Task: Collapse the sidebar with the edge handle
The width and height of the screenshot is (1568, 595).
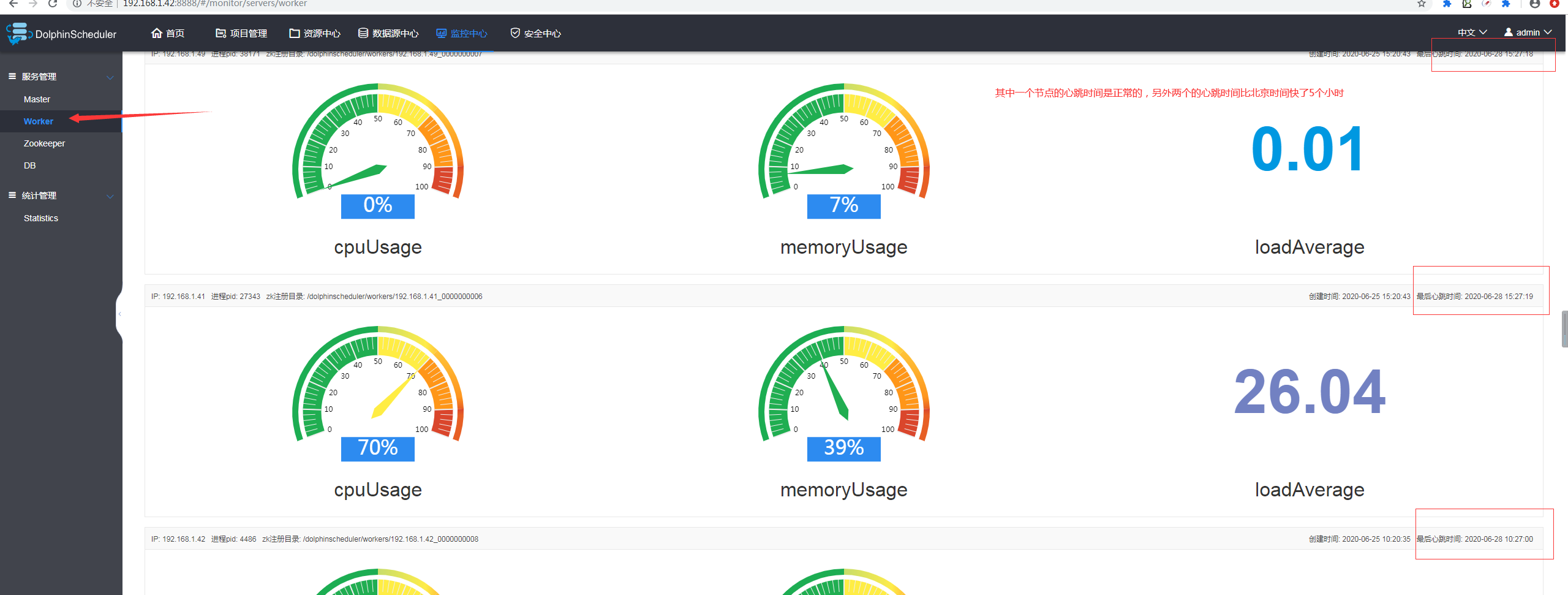Action: click(x=119, y=314)
